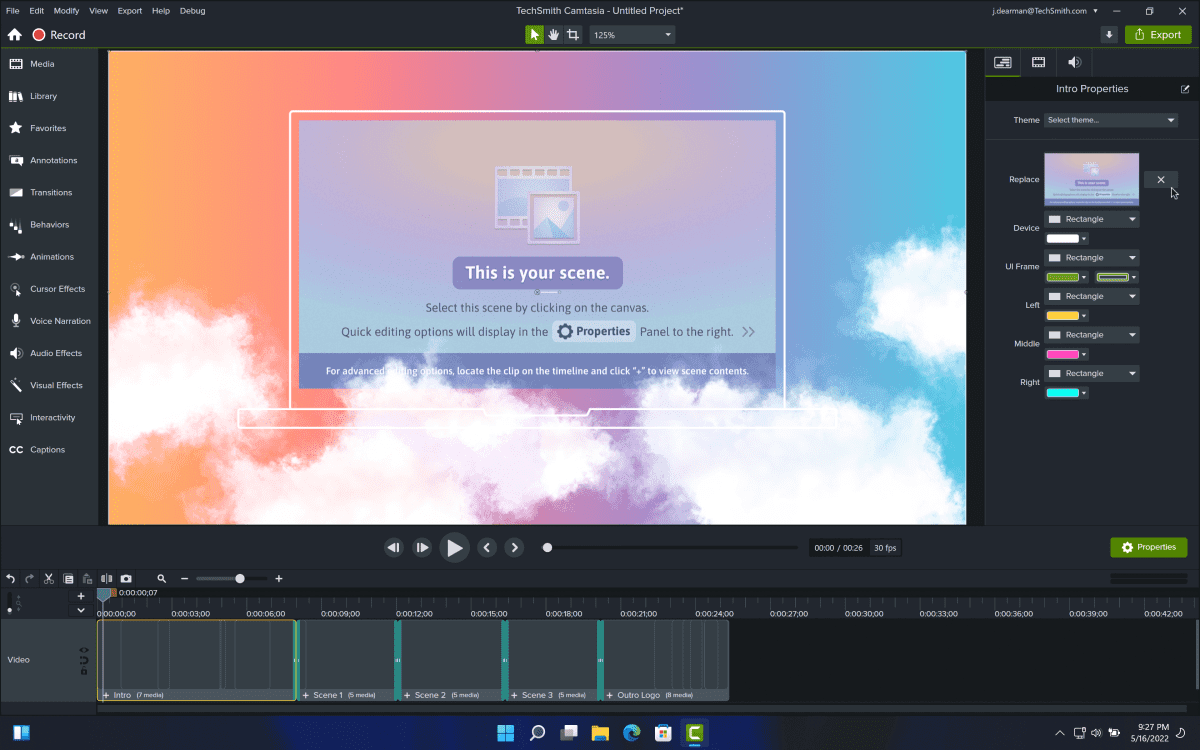Click the Split clip icon on timeline toolbar
Image resolution: width=1200 pixels, height=750 pixels.
coord(106,579)
